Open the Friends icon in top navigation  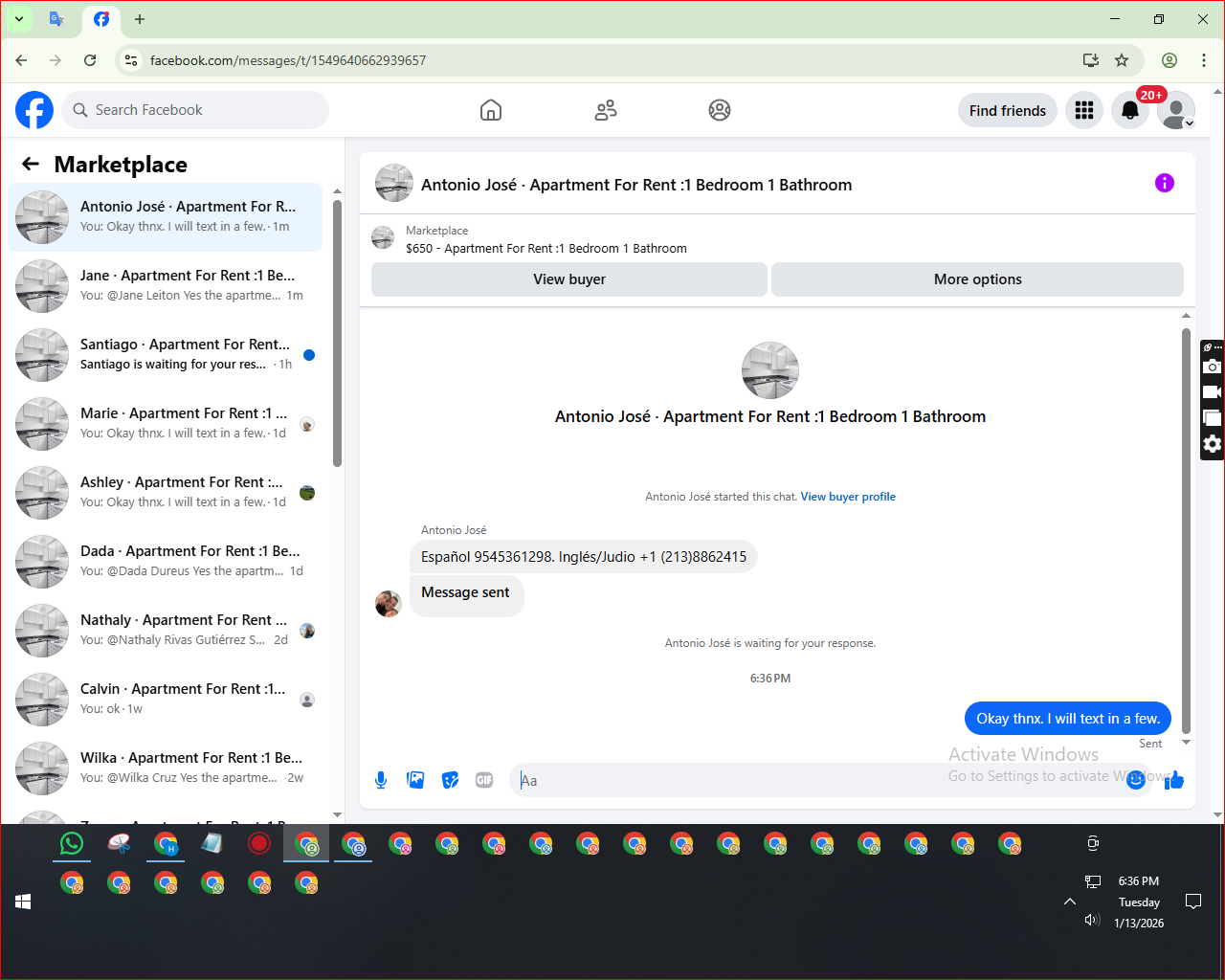click(x=606, y=110)
